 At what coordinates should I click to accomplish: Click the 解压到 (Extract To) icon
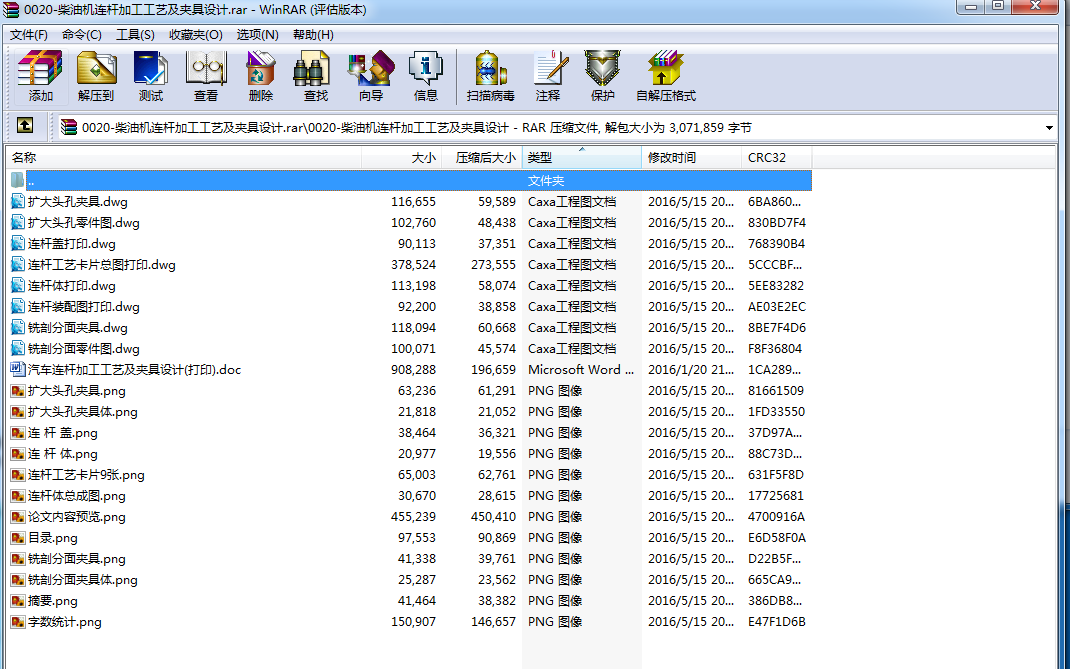coord(96,76)
